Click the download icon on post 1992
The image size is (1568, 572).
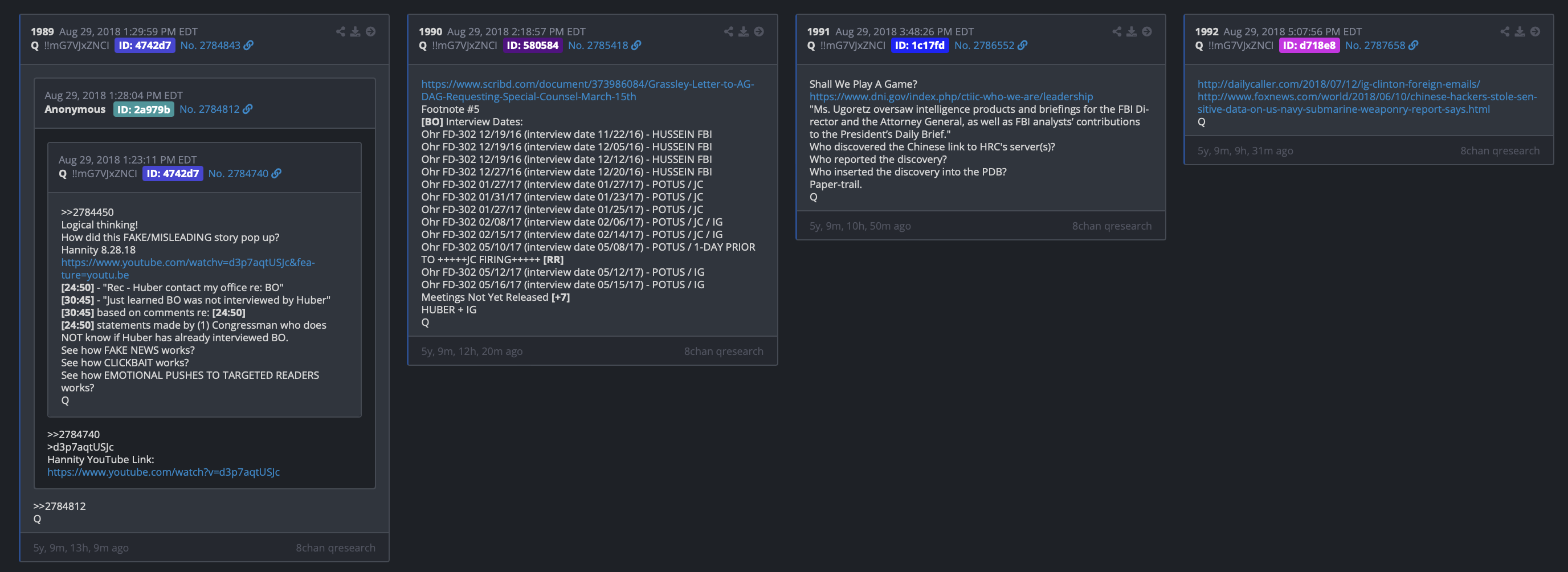[x=1520, y=32]
